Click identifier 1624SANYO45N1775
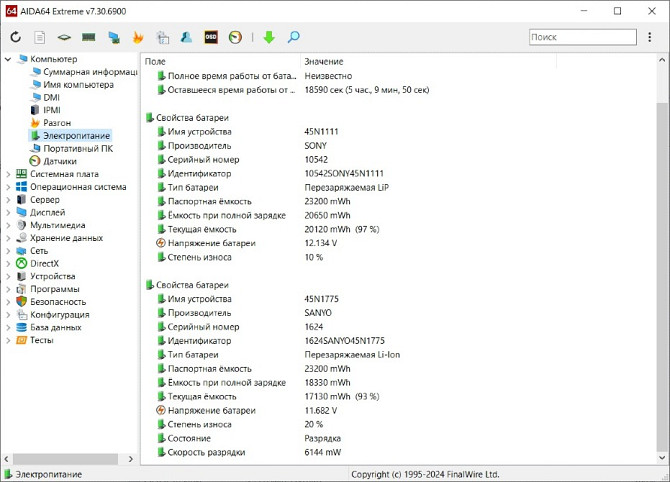 pos(344,341)
